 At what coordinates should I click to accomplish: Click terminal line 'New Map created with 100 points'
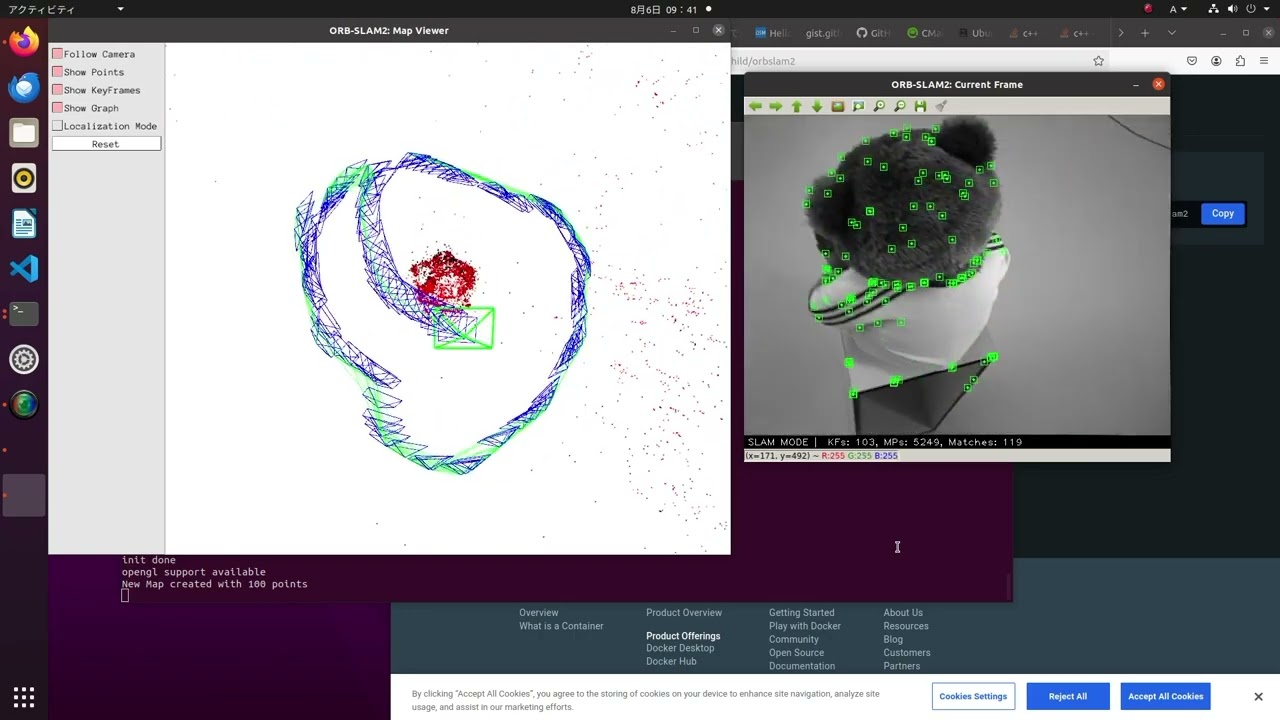(214, 584)
